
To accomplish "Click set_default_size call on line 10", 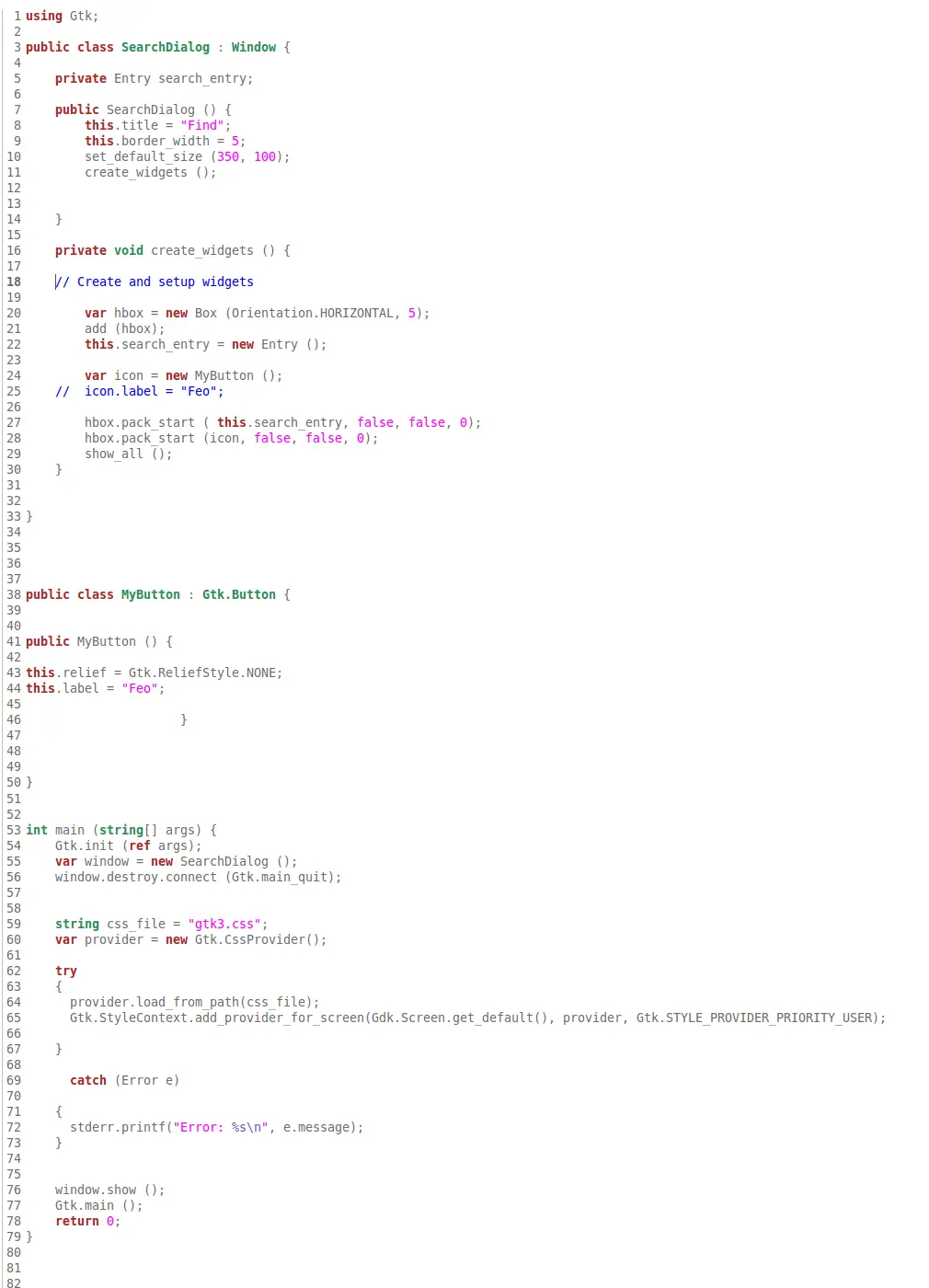I will (188, 156).
